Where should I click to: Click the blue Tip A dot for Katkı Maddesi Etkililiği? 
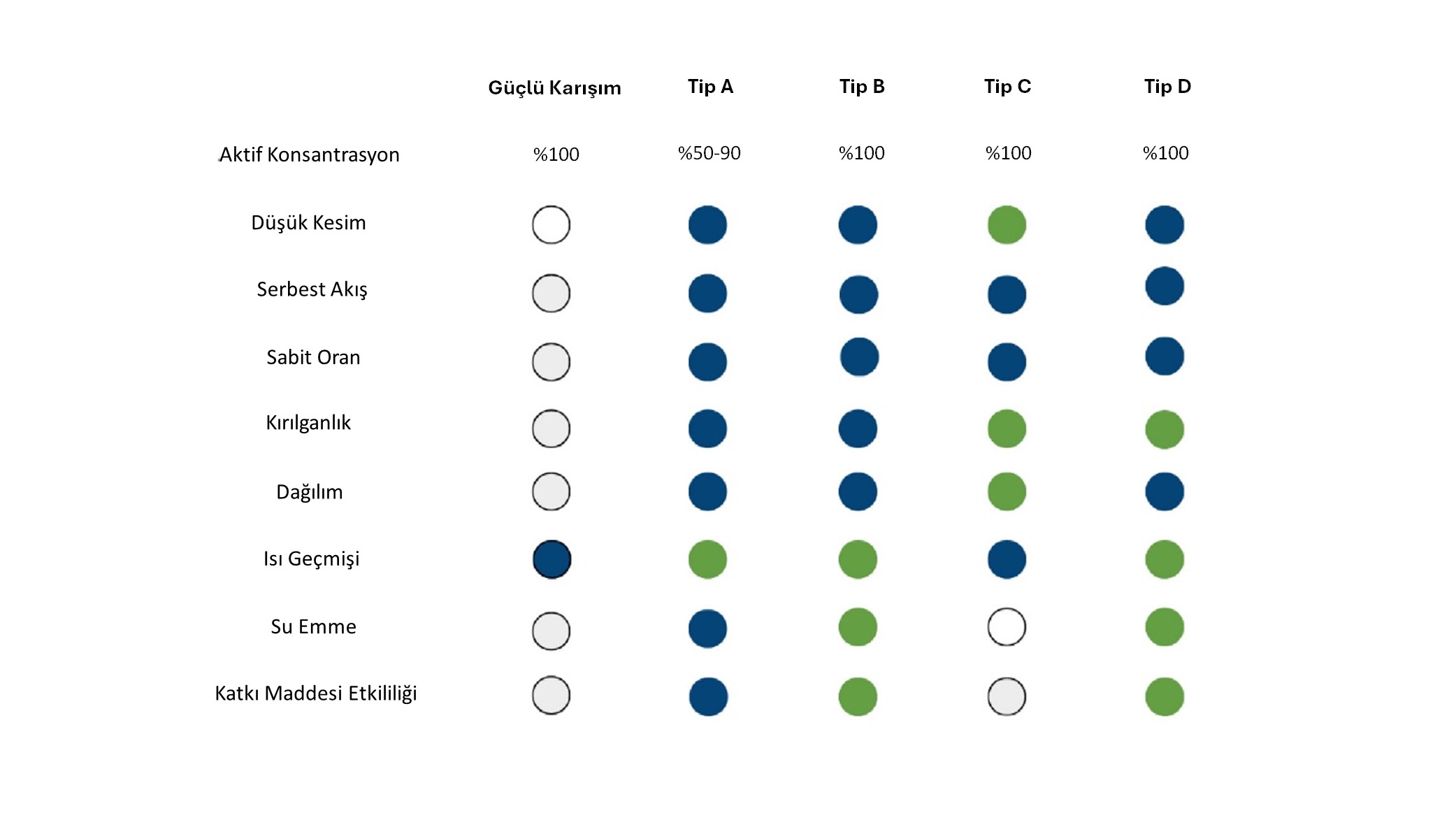708,697
